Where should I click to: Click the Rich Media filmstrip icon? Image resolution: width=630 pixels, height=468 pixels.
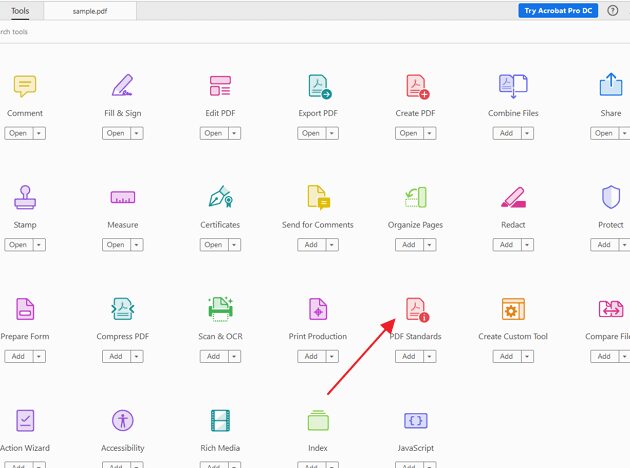(x=220, y=420)
